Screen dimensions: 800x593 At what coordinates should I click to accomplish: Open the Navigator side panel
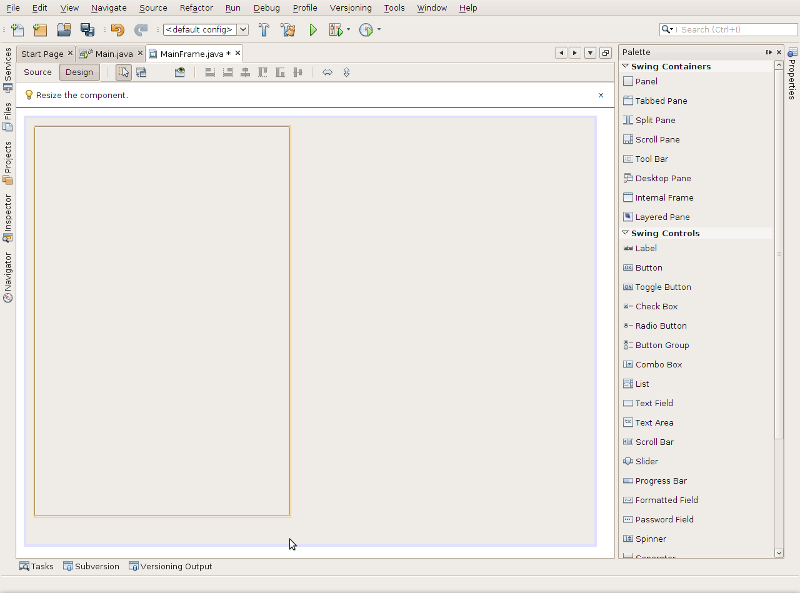coord(8,277)
